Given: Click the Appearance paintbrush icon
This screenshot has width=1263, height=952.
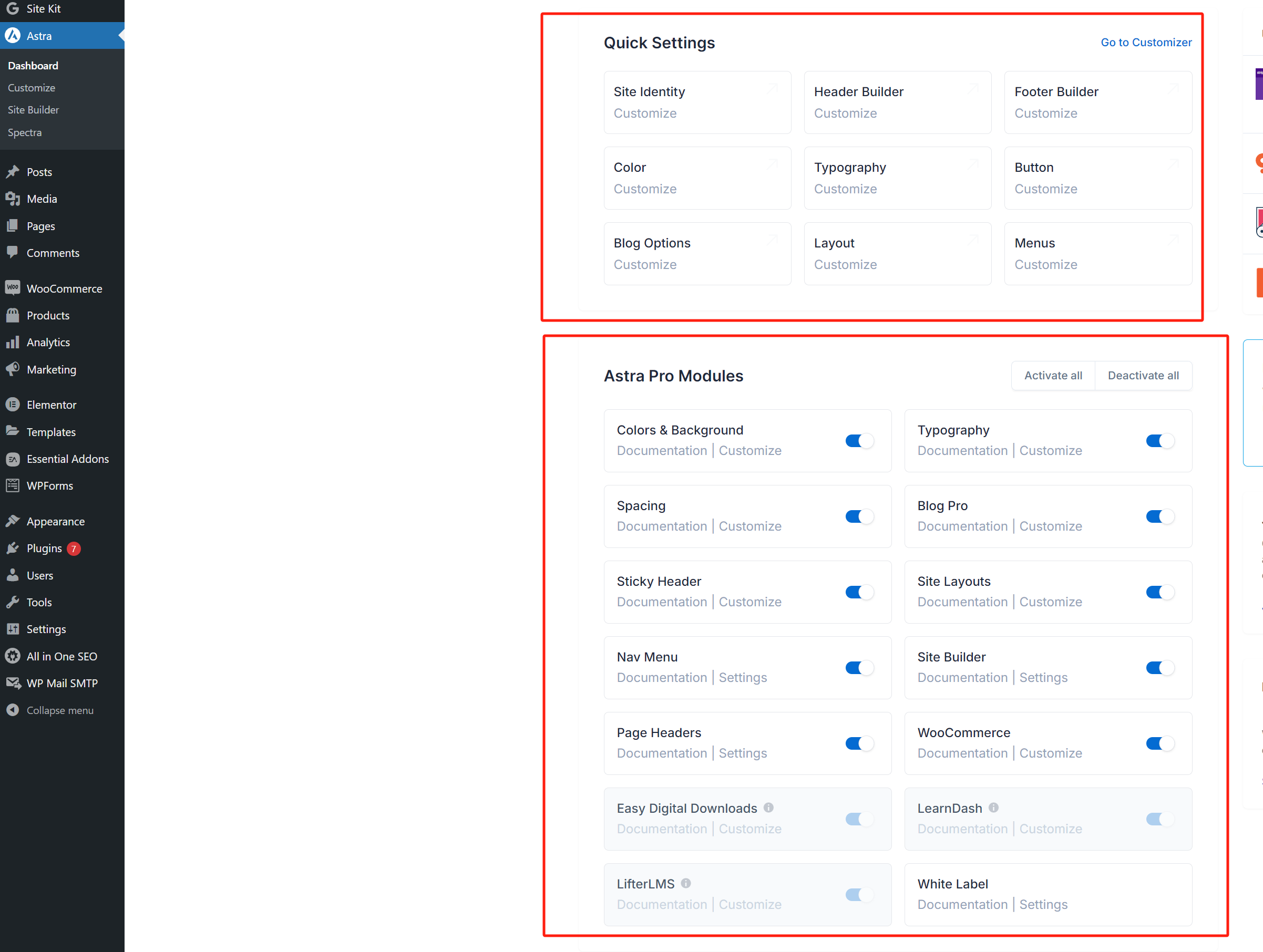Looking at the screenshot, I should pyautogui.click(x=13, y=521).
